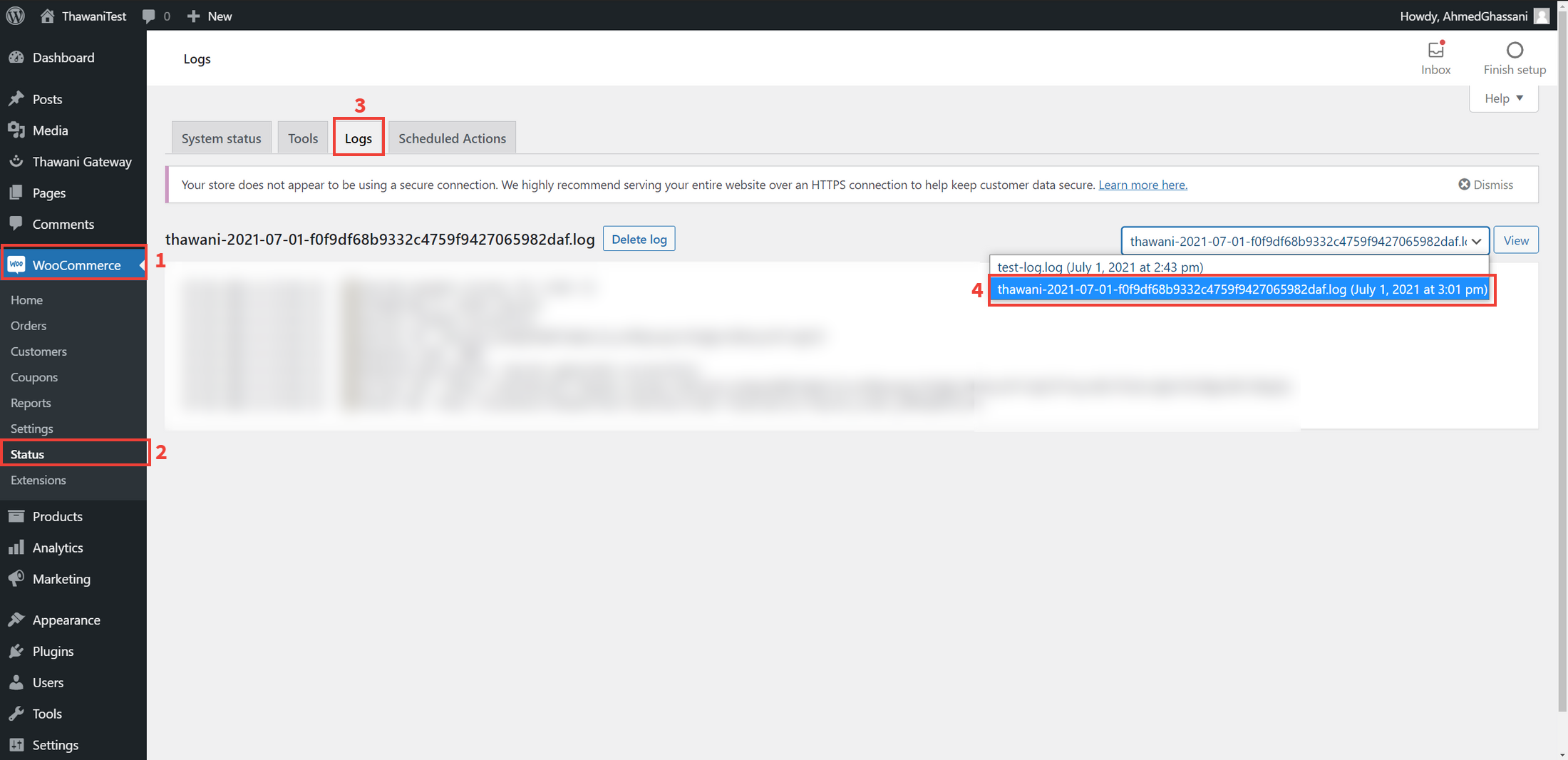The width and height of the screenshot is (1568, 760).
Task: Open the log file selector dropdown
Action: pyautogui.click(x=1305, y=241)
